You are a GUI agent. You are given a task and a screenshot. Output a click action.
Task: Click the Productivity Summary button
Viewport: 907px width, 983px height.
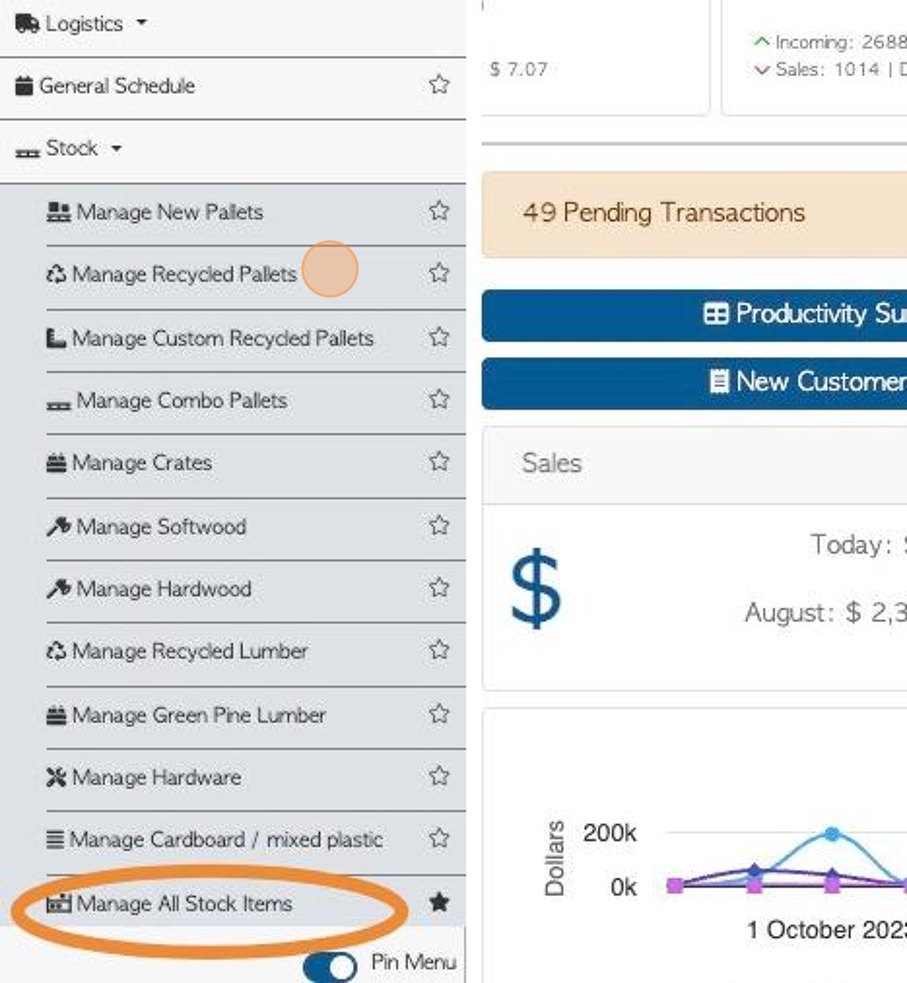coord(695,315)
